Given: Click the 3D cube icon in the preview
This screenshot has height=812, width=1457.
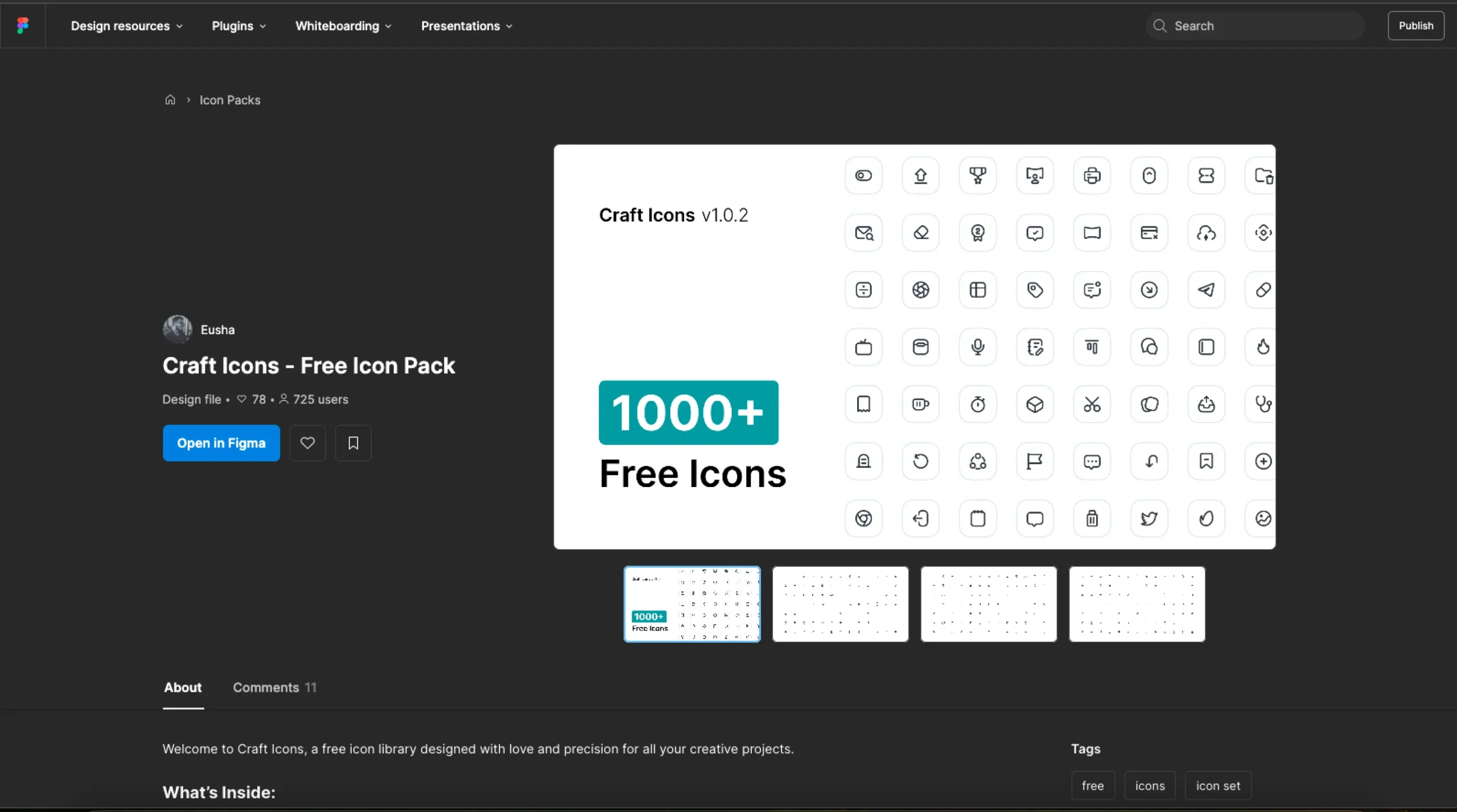Looking at the screenshot, I should [1035, 404].
